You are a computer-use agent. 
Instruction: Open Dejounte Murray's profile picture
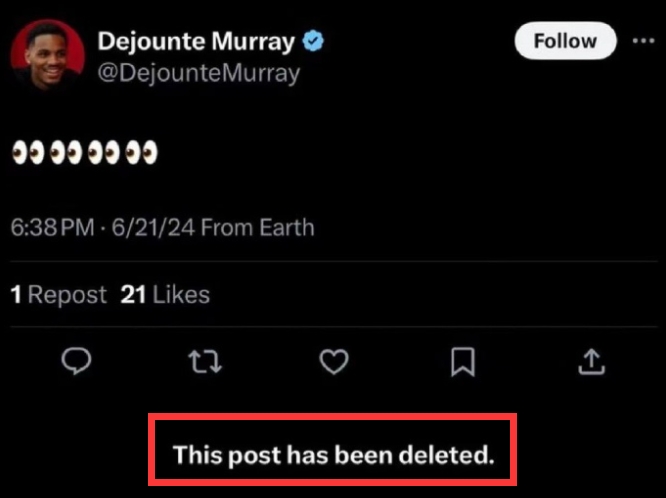(x=48, y=55)
